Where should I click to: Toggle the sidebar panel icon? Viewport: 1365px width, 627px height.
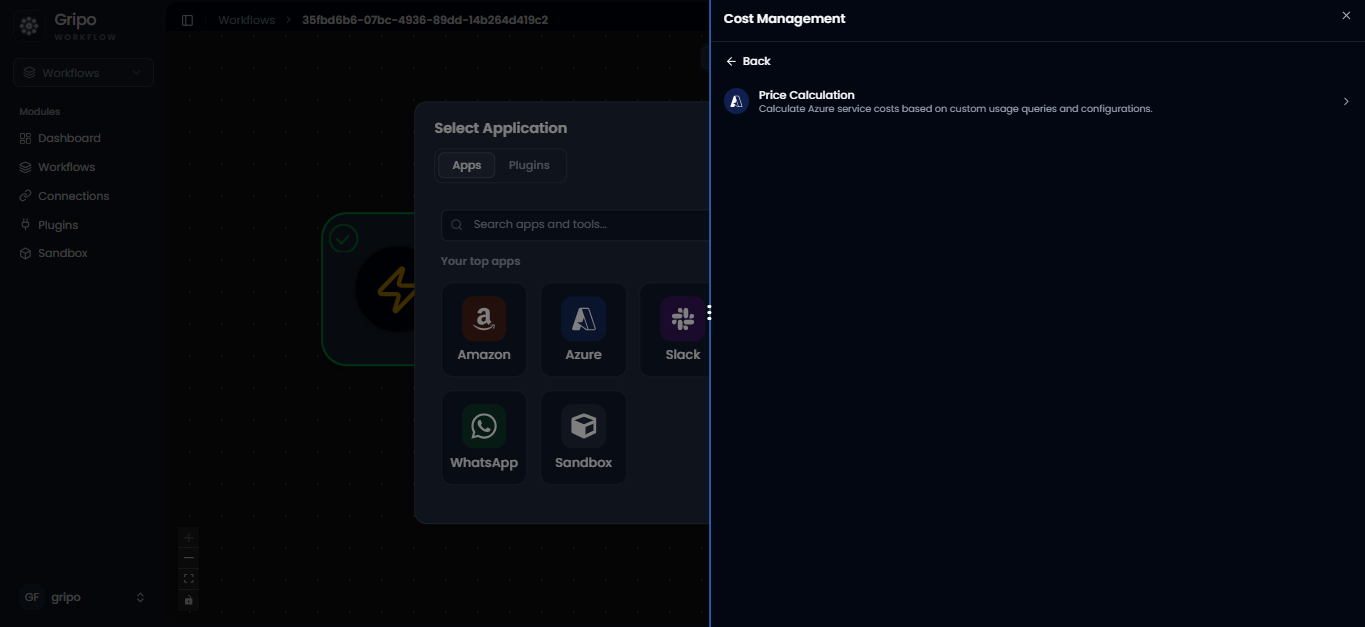(x=187, y=20)
